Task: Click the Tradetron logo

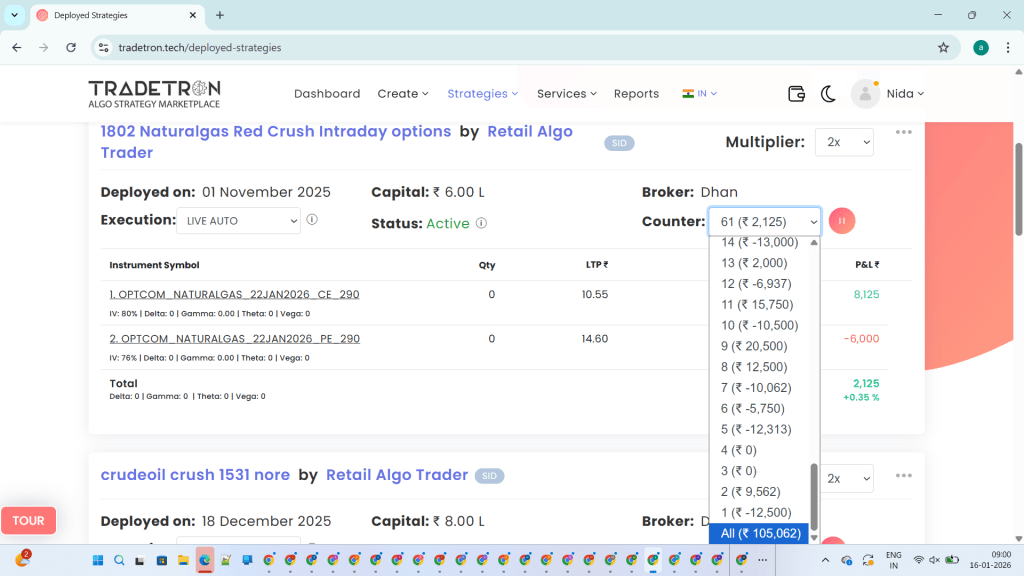Action: pos(154,93)
